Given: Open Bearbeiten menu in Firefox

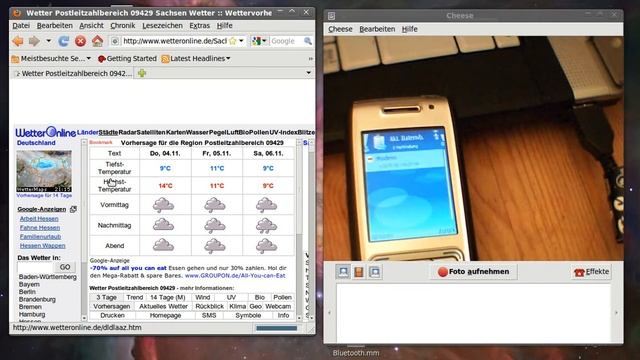Looking at the screenshot, I should [x=55, y=26].
